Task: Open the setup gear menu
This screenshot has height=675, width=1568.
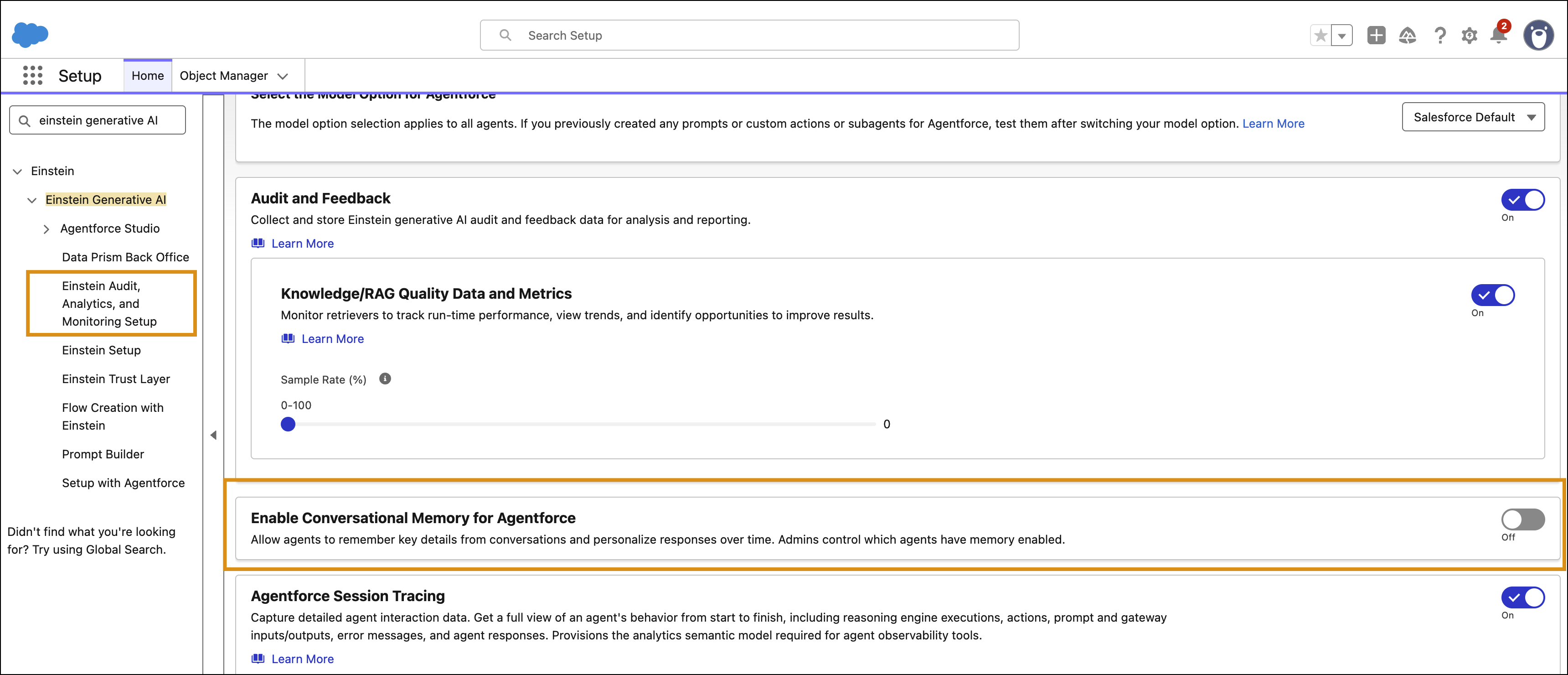Action: click(x=1470, y=35)
